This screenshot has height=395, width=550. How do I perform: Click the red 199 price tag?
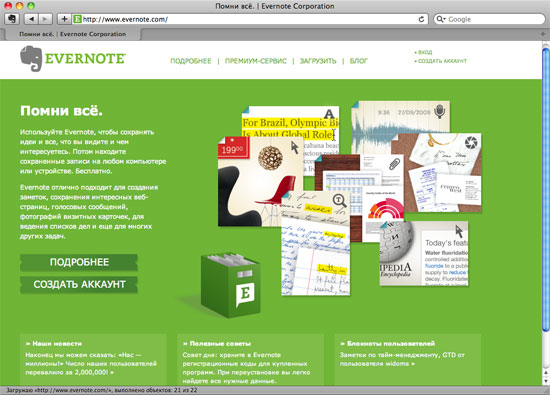coord(233,149)
